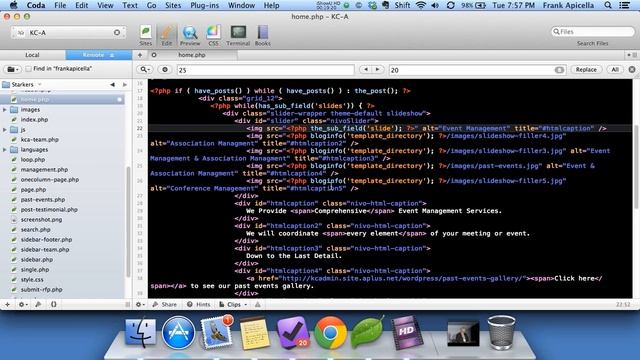Select management.php in file list
The width and height of the screenshot is (640, 360).
[x=44, y=169]
